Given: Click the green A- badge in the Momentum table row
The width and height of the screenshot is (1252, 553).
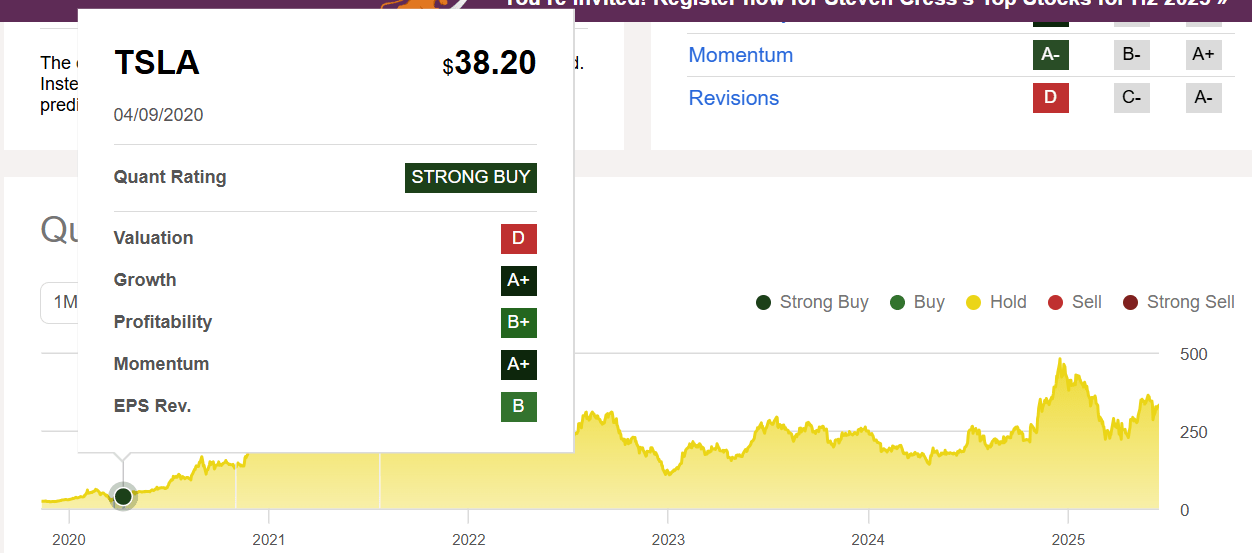Looking at the screenshot, I should [1050, 55].
